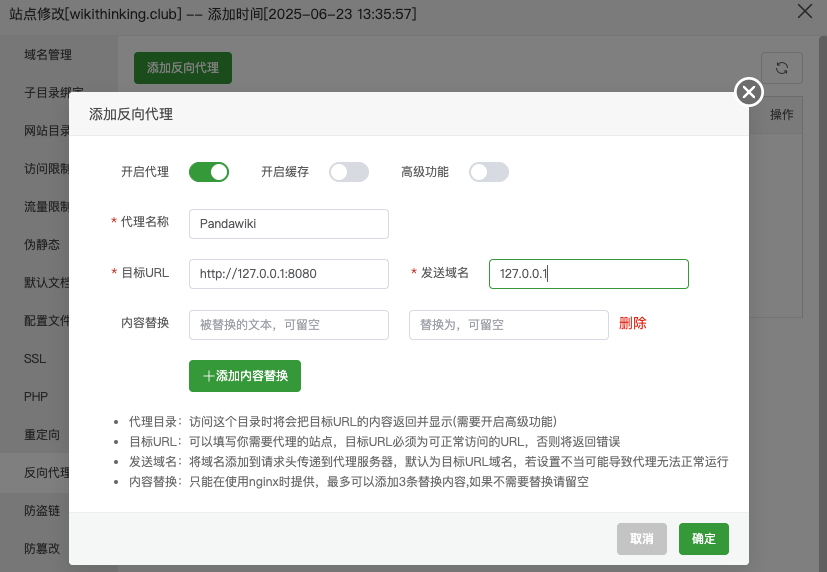827x572 pixels.
Task: Click the 添加内容替换 button
Action: (x=245, y=376)
